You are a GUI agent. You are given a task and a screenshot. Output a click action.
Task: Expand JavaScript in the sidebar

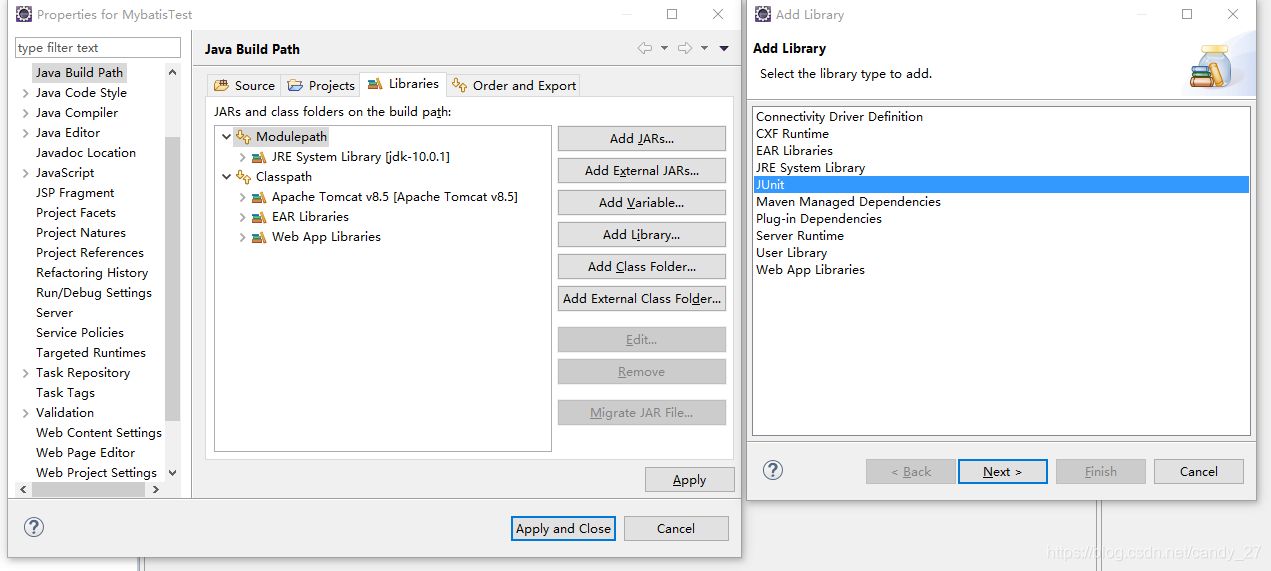[x=25, y=173]
